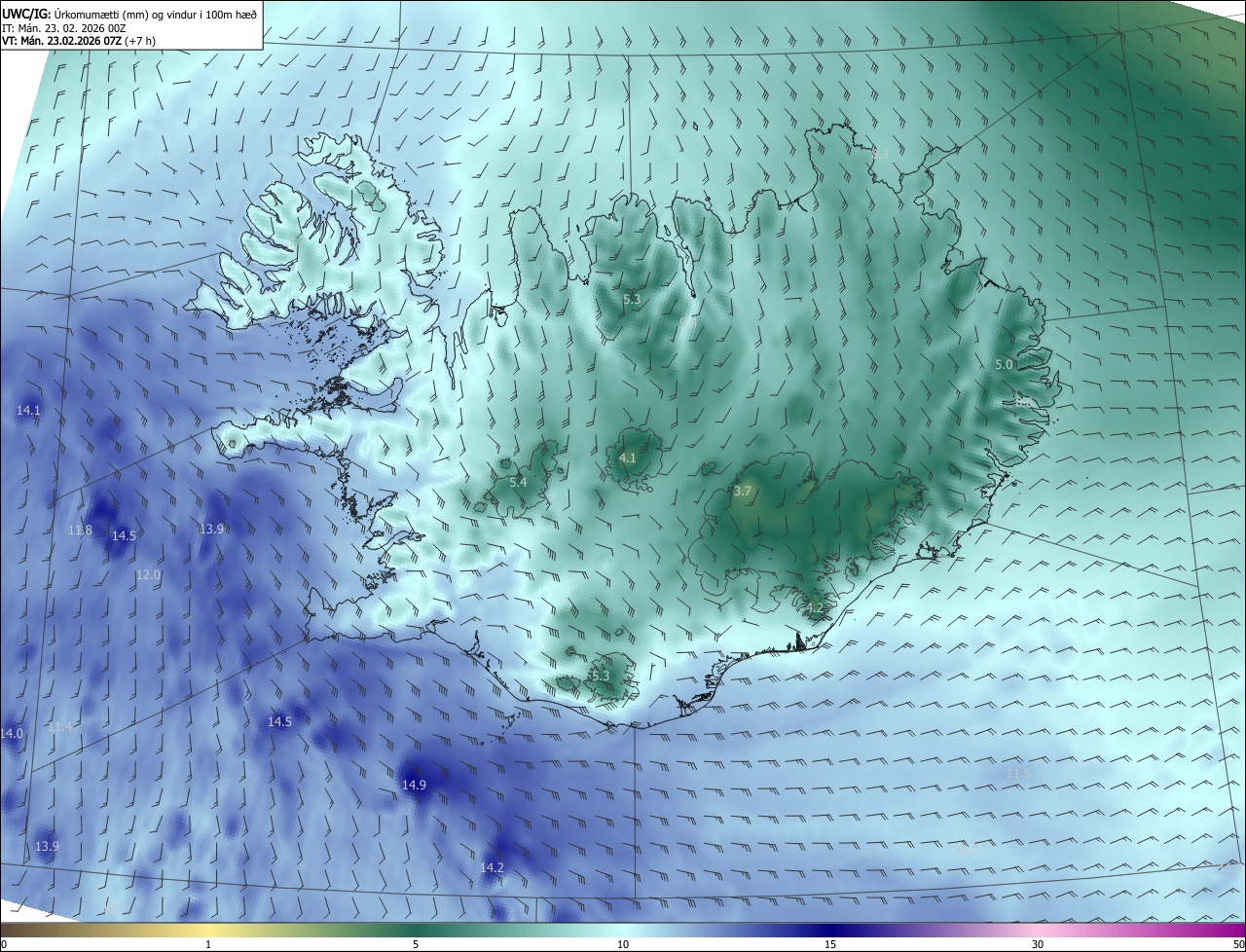1246x952 pixels.
Task: Click the 14.0 value label on the map
Action: [12, 733]
